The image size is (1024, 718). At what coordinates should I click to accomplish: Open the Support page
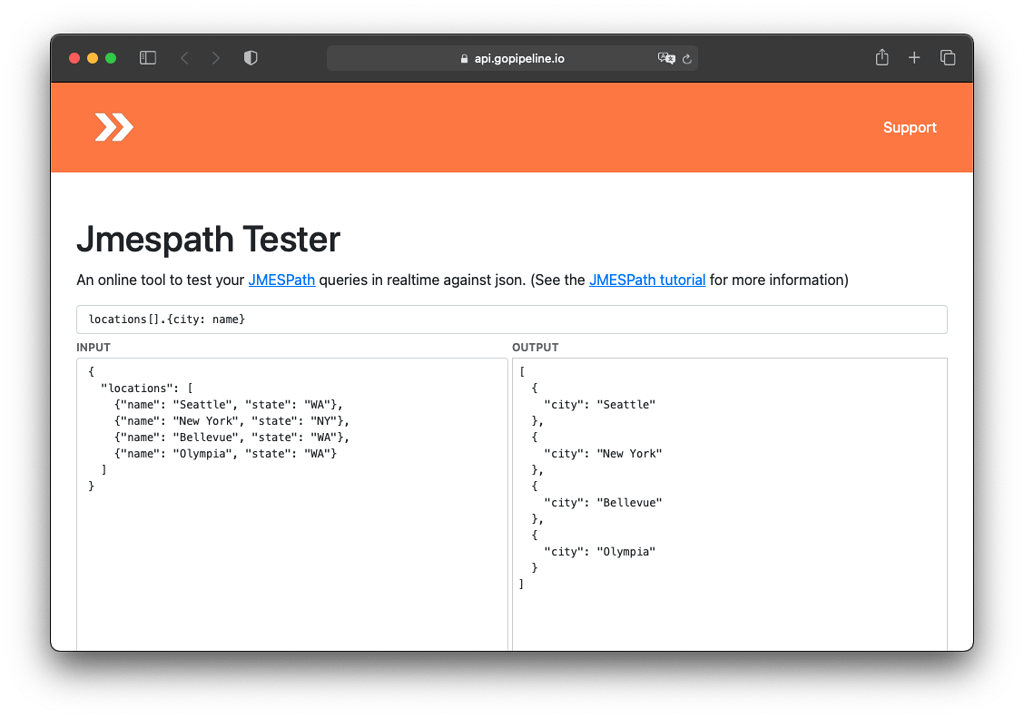click(x=909, y=127)
